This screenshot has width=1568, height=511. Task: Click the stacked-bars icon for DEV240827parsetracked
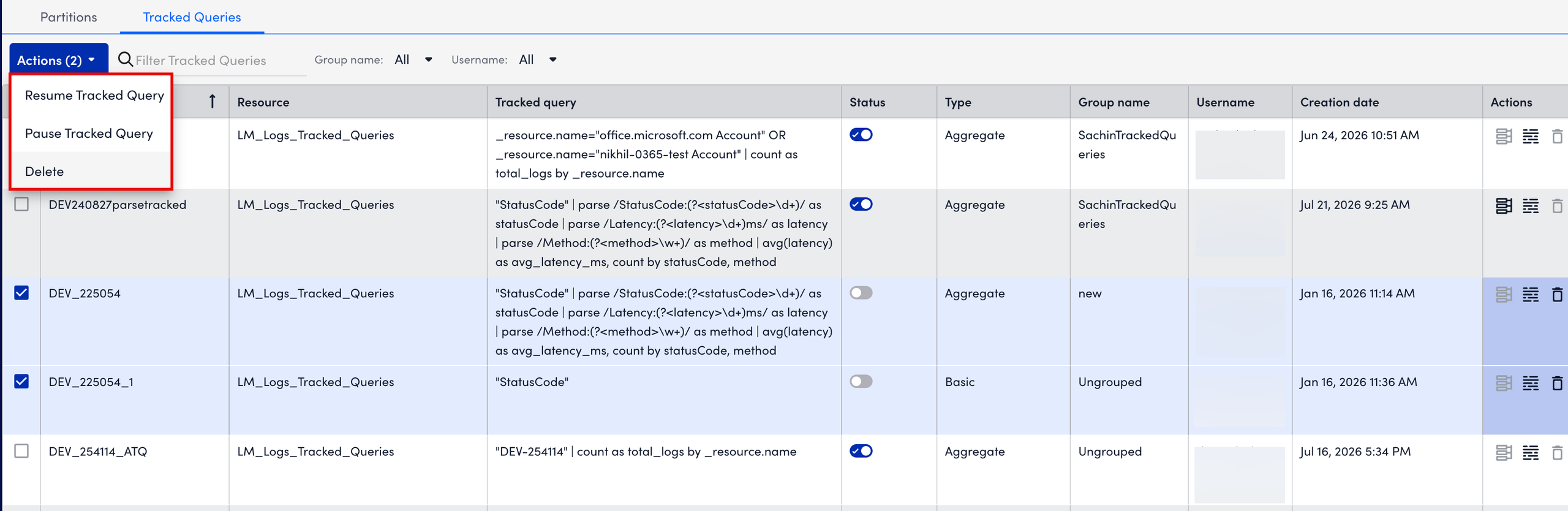(x=1504, y=206)
